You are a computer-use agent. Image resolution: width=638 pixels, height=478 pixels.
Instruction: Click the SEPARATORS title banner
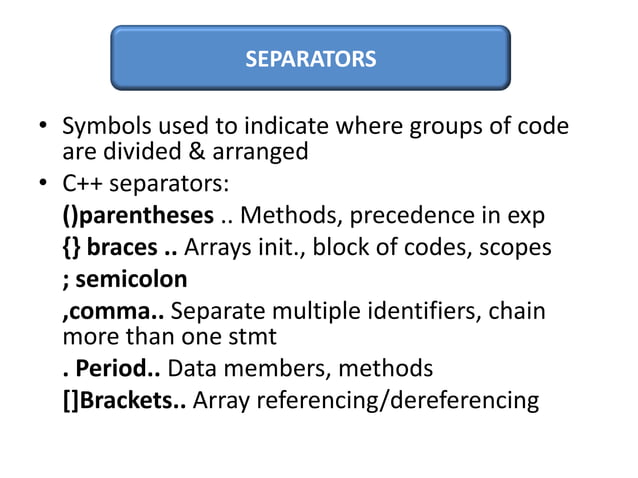pos(310,58)
